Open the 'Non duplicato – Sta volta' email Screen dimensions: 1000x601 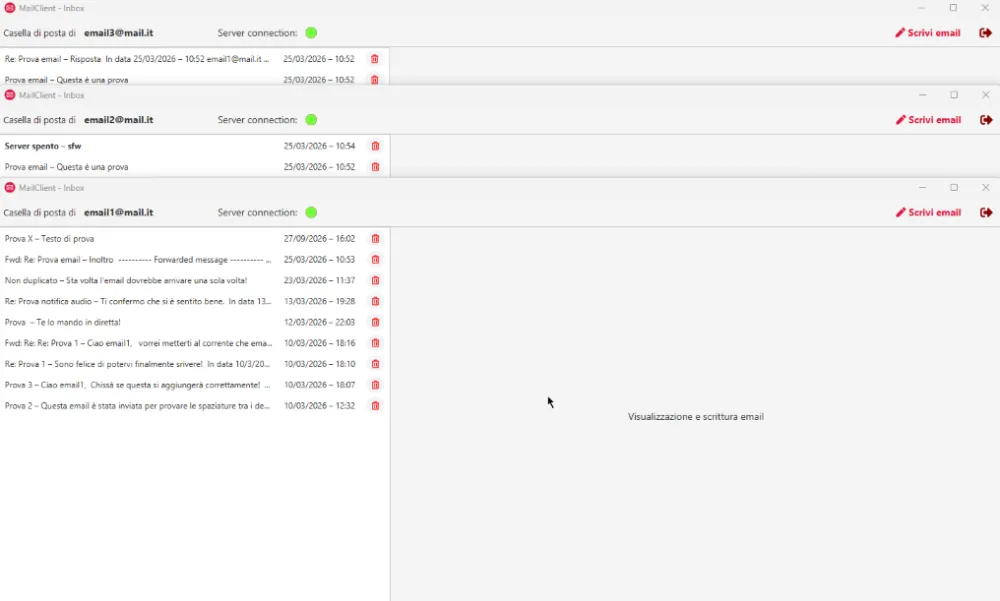(x=195, y=281)
